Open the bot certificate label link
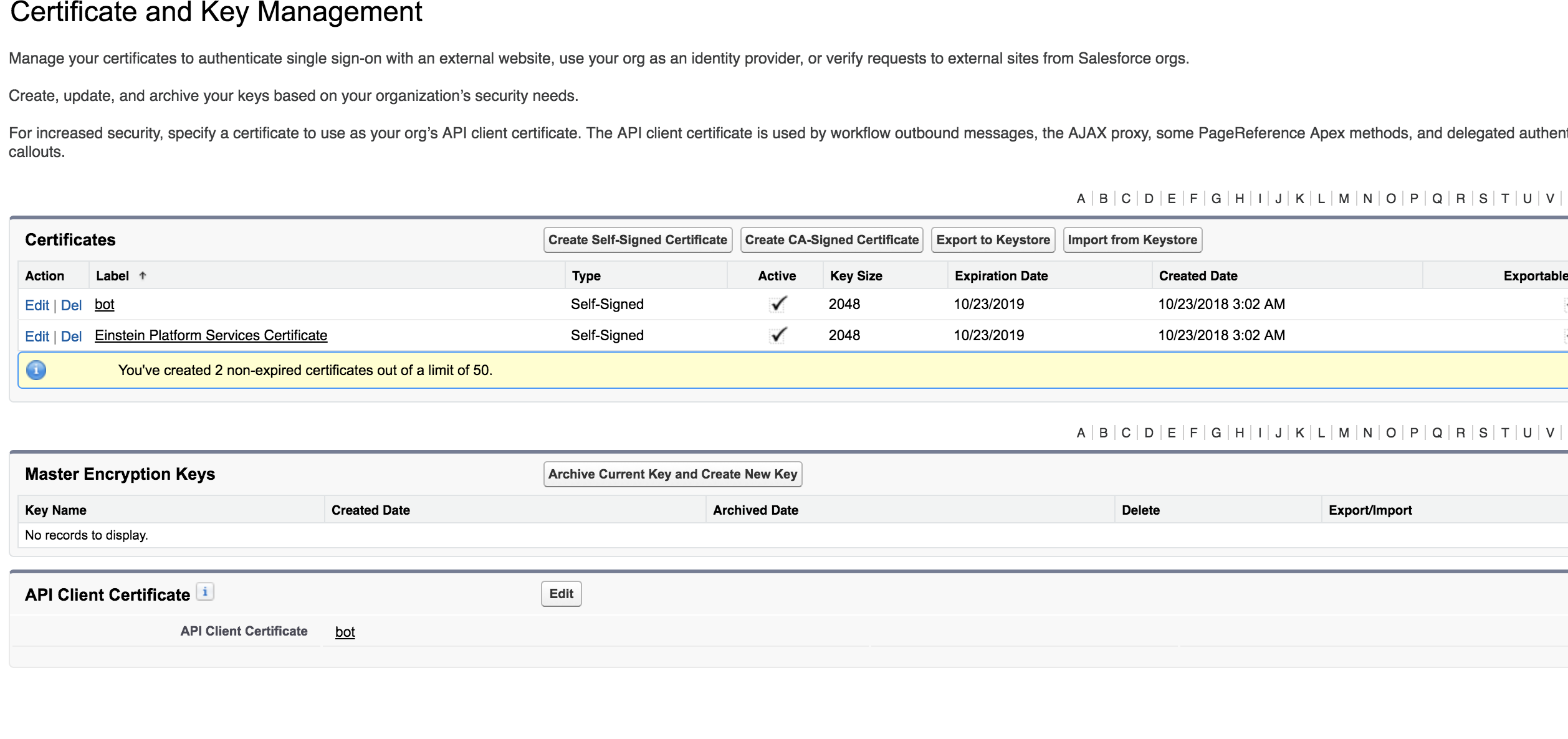The height and width of the screenshot is (739, 1568). [104, 305]
